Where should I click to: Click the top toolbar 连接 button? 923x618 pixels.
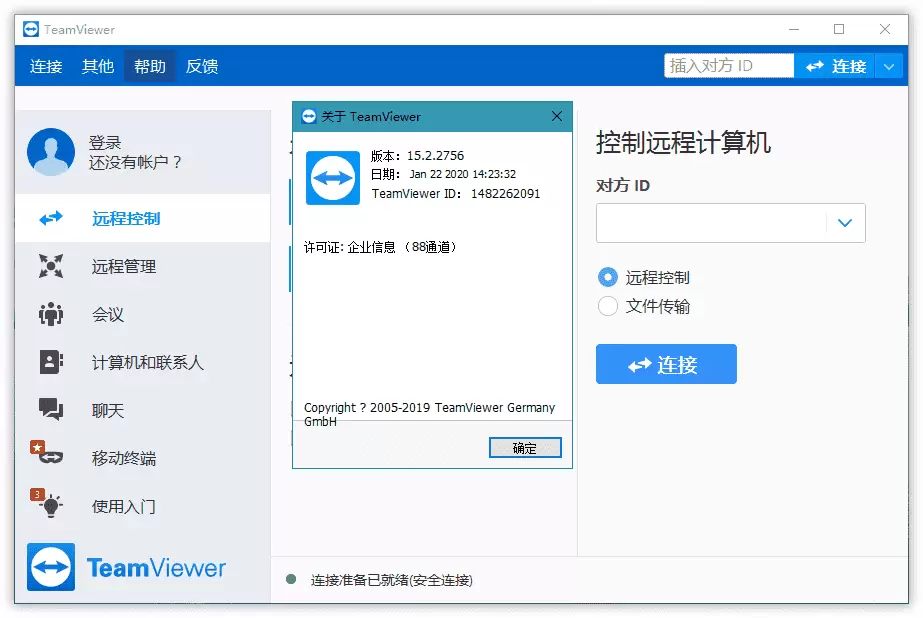tap(835, 66)
